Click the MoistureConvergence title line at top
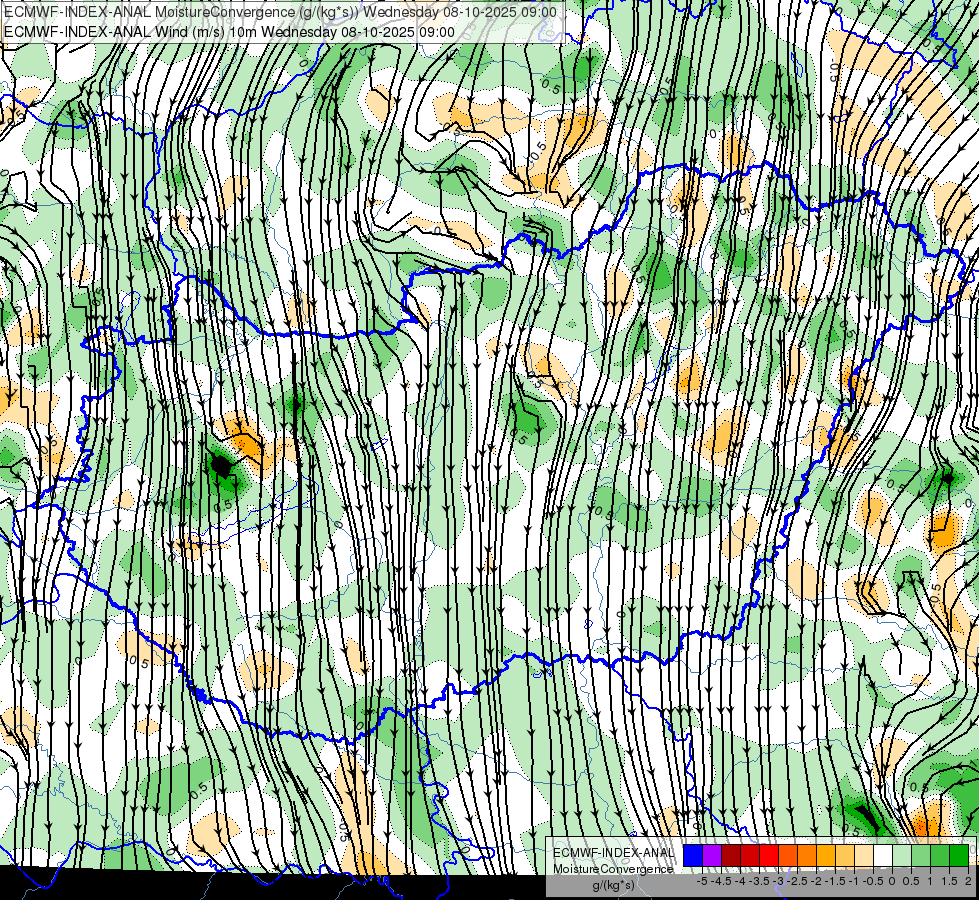The width and height of the screenshot is (979, 900). click(x=280, y=12)
